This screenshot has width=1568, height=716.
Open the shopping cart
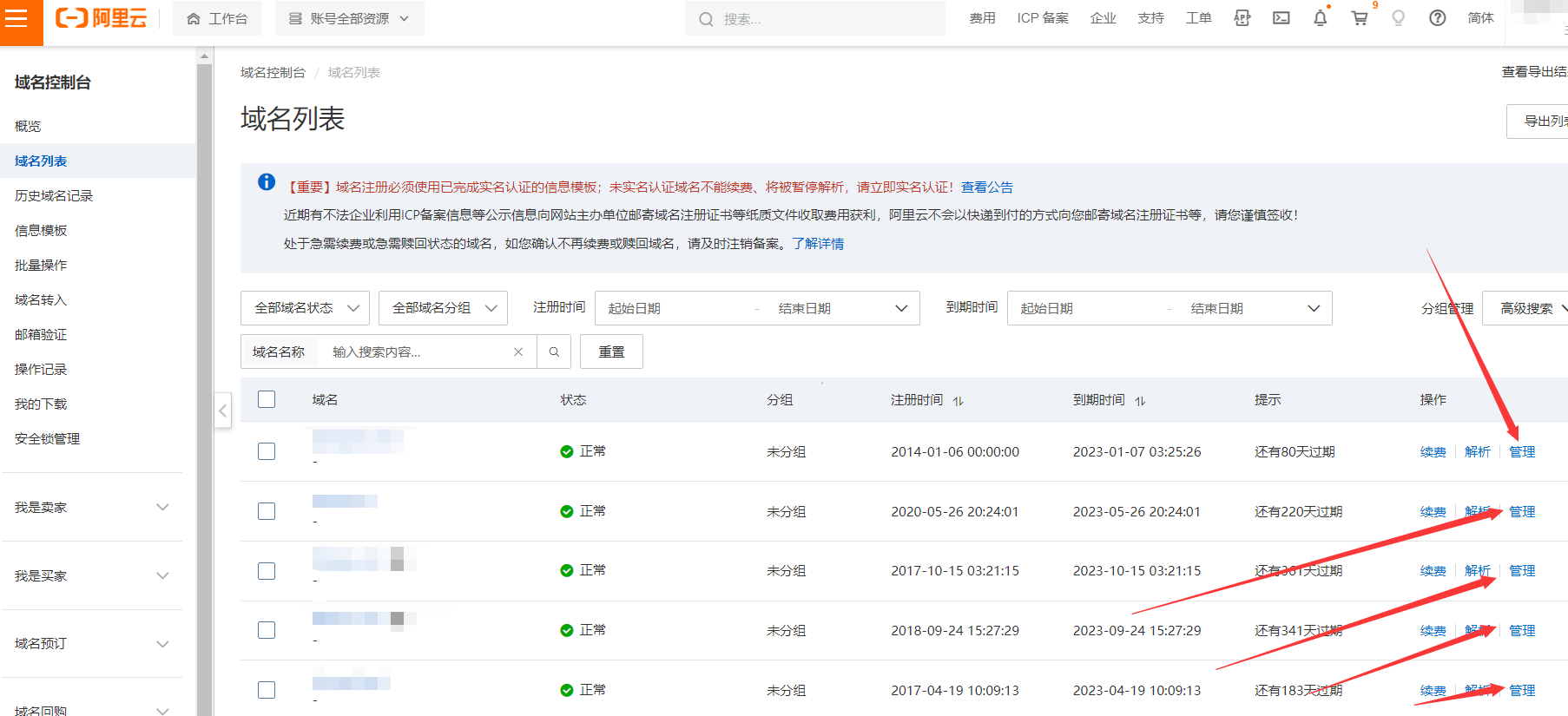pyautogui.click(x=1360, y=18)
